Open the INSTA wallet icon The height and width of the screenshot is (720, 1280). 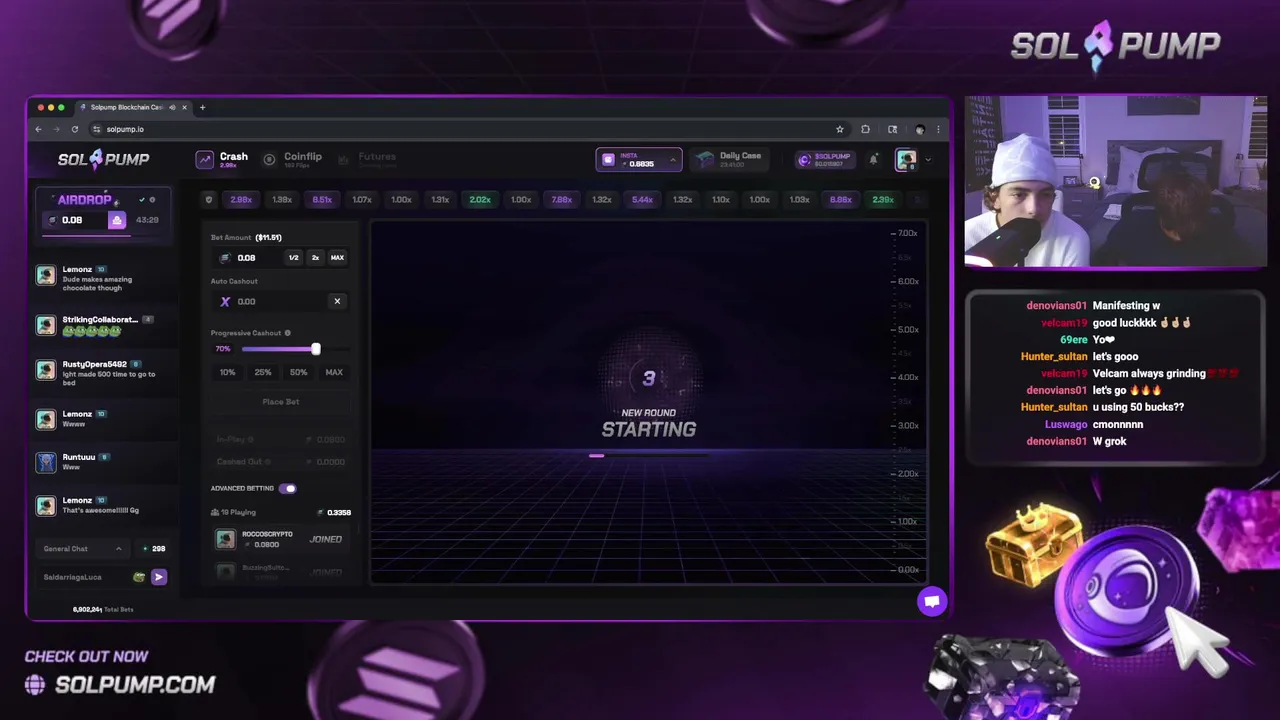click(608, 160)
